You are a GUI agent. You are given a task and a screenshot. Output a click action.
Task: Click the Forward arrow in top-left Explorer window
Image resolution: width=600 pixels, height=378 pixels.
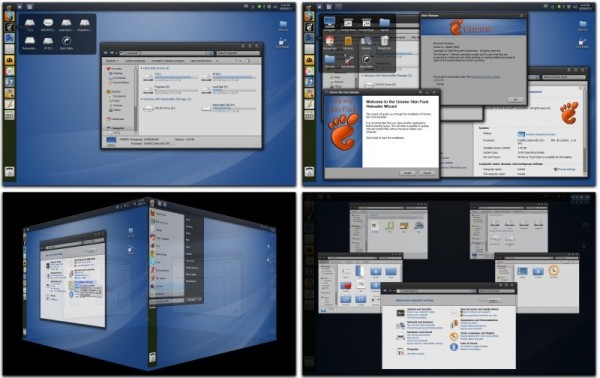112,53
